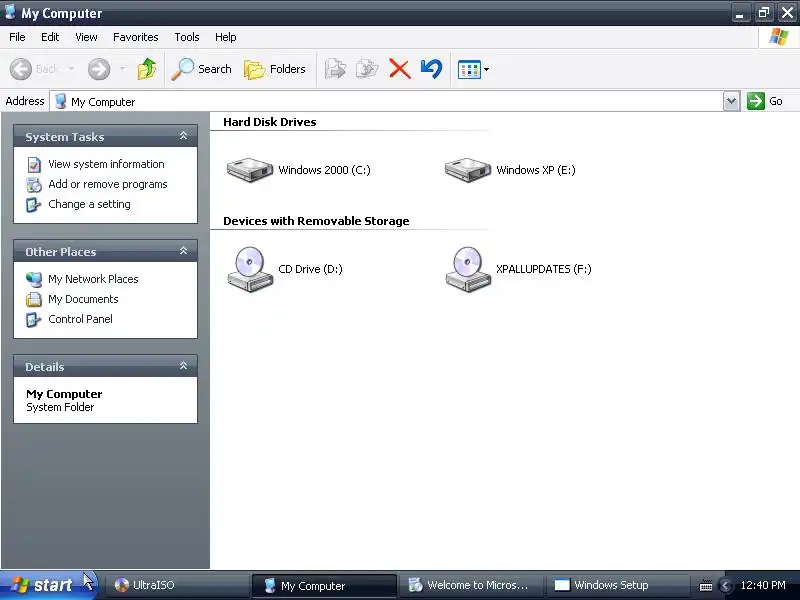This screenshot has height=600, width=800.
Task: Click the CD Drive (D:) label
Action: 310,269
